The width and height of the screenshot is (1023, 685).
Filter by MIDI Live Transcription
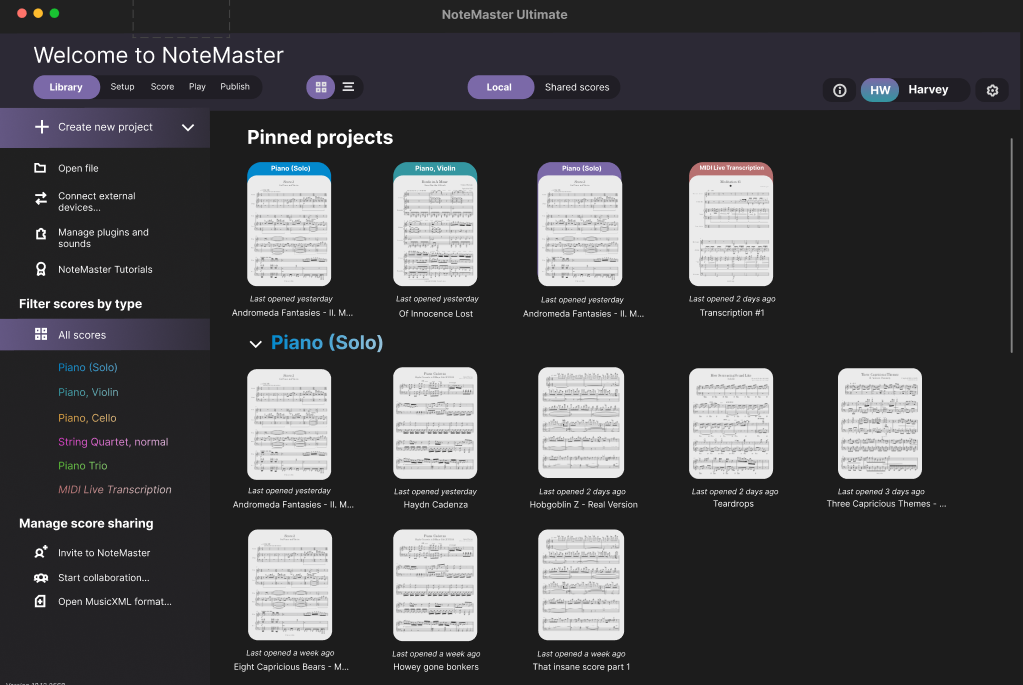(114, 490)
